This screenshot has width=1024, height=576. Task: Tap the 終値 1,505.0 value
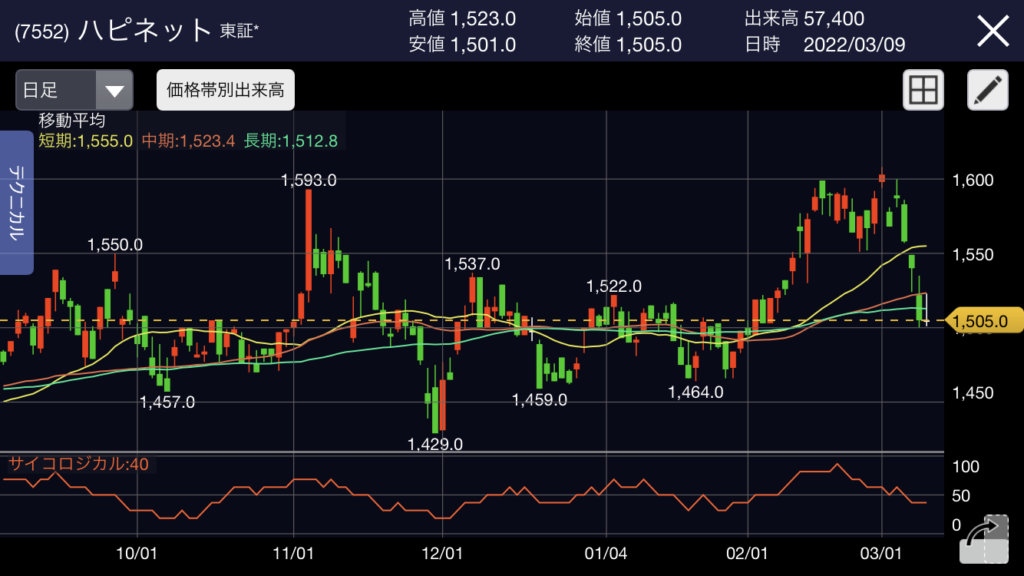(x=628, y=44)
